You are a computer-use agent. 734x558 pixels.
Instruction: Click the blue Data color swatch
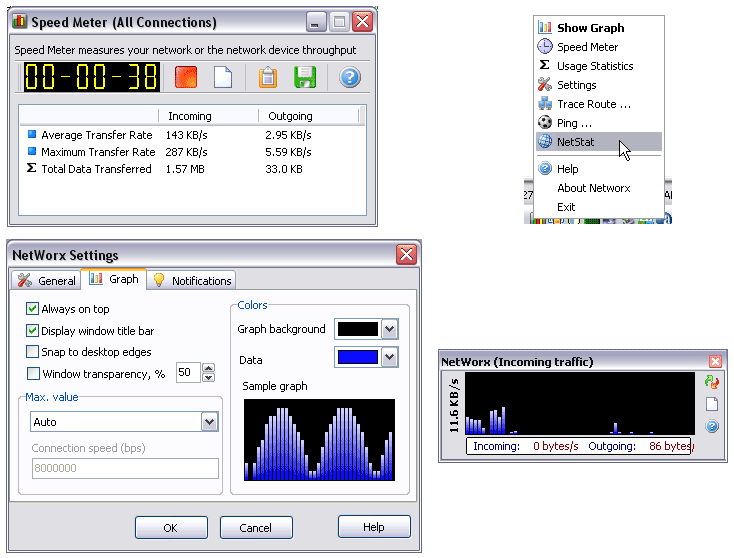tap(358, 357)
